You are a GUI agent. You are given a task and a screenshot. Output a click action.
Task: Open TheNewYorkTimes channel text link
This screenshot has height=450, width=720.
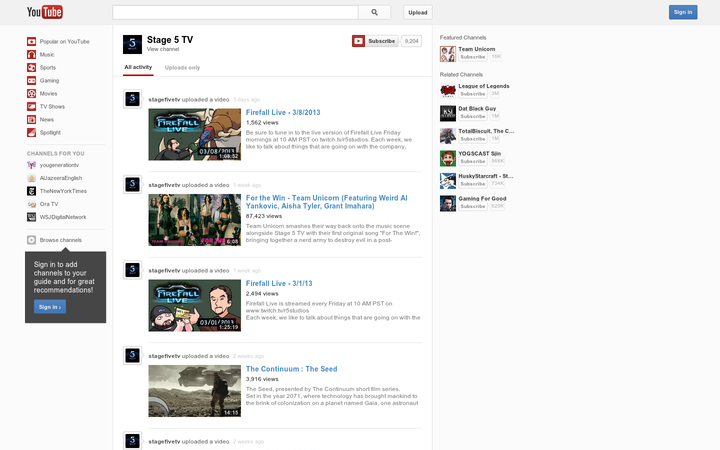point(63,191)
